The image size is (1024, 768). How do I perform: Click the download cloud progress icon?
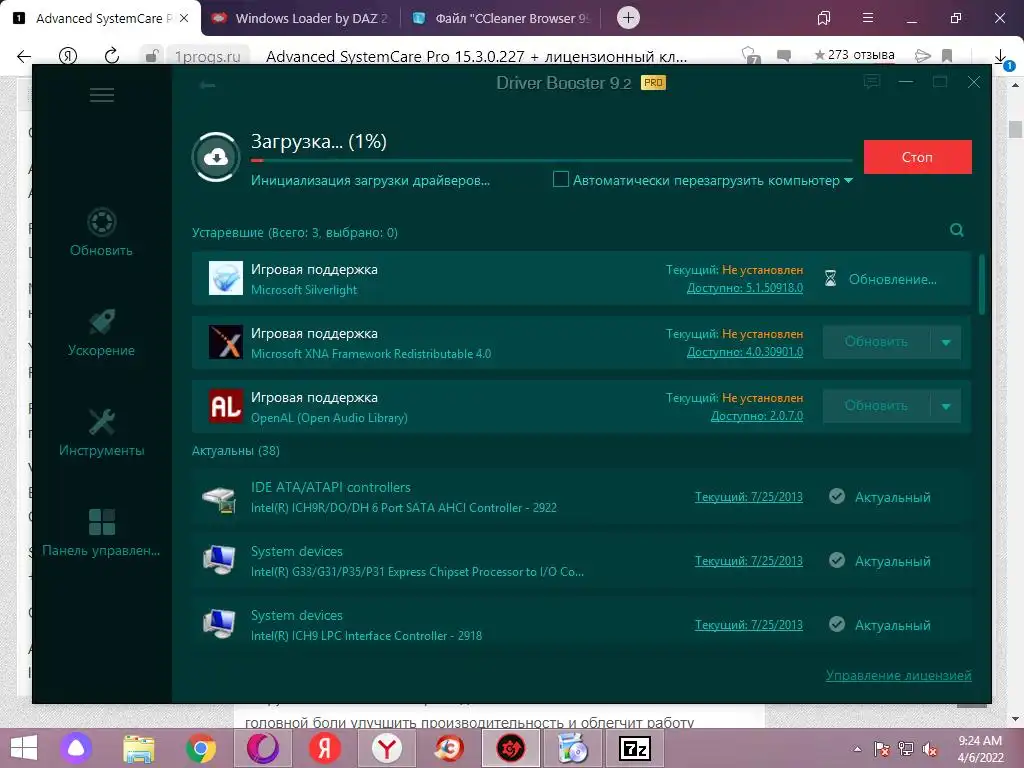pyautogui.click(x=216, y=157)
